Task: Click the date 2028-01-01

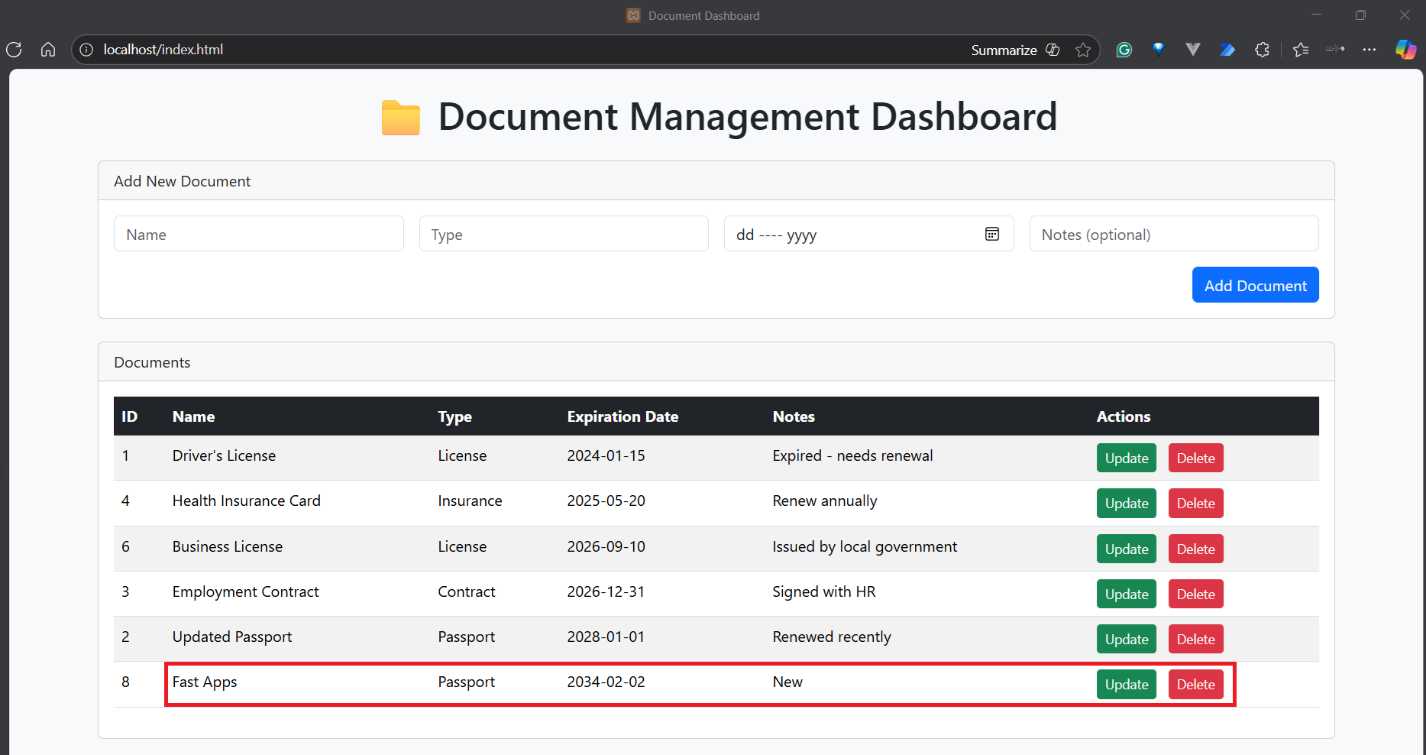Action: coord(606,637)
